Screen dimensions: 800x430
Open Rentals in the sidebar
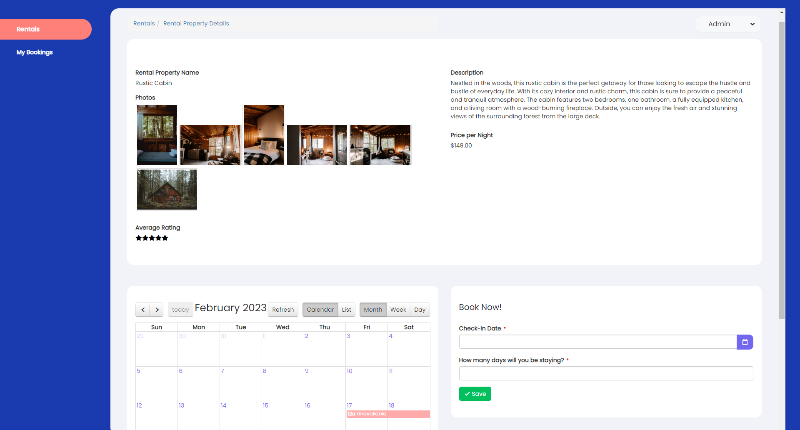(45, 29)
